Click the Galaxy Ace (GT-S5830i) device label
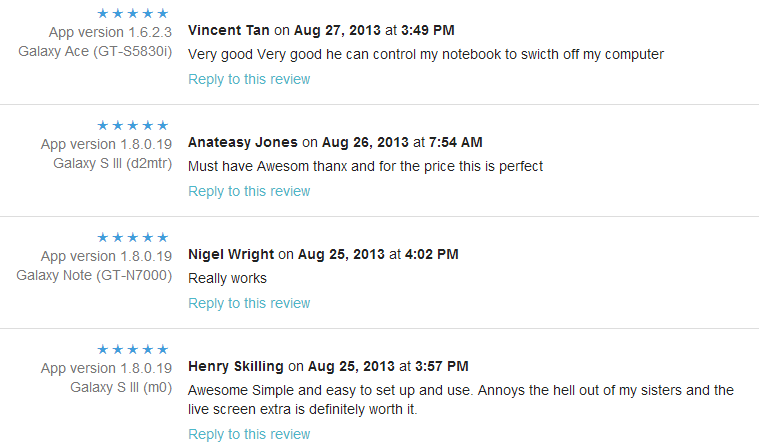 pos(95,50)
